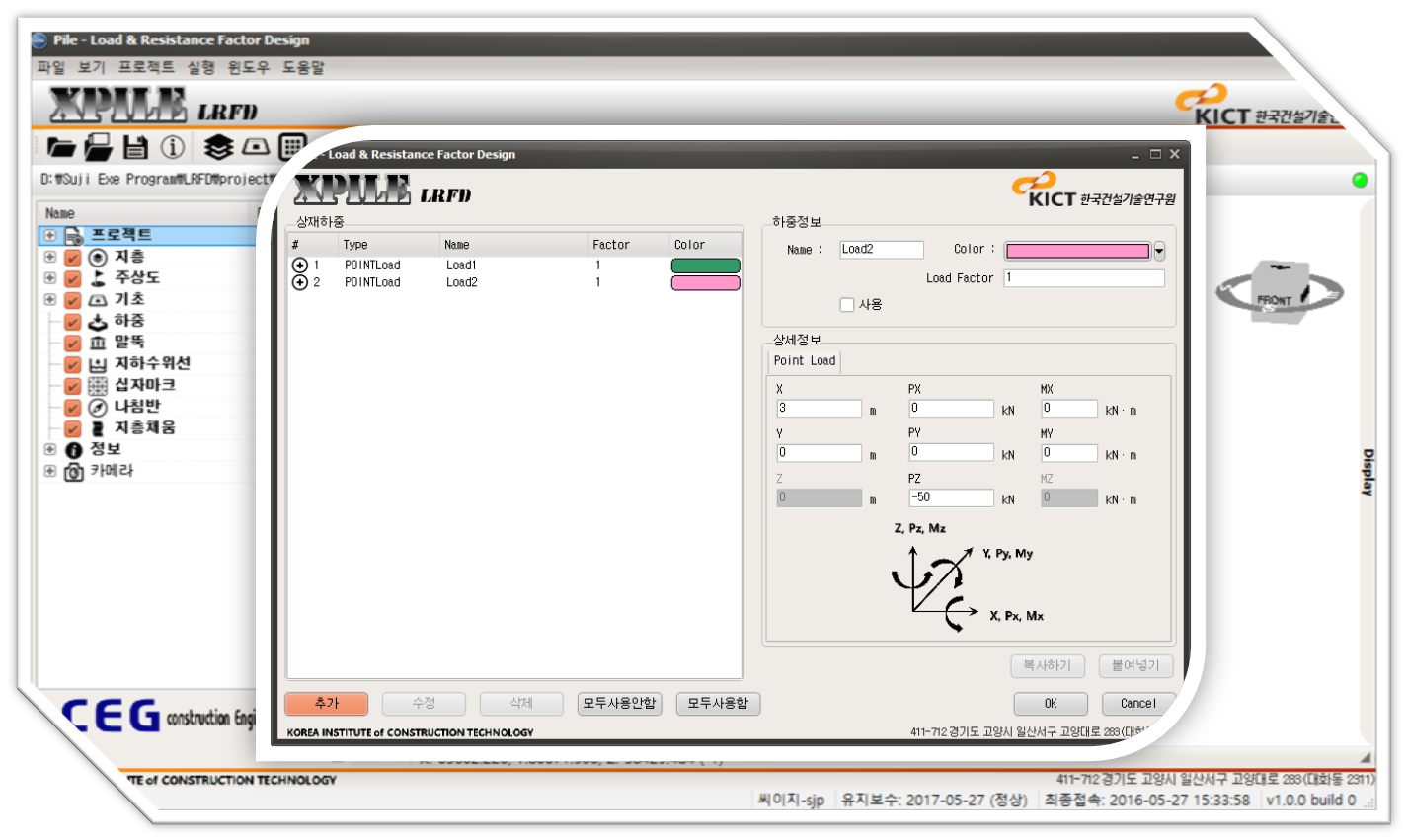Click the plus circle icon of Load2 row
Viewport: 1407px width, 840px height.
click(x=300, y=282)
